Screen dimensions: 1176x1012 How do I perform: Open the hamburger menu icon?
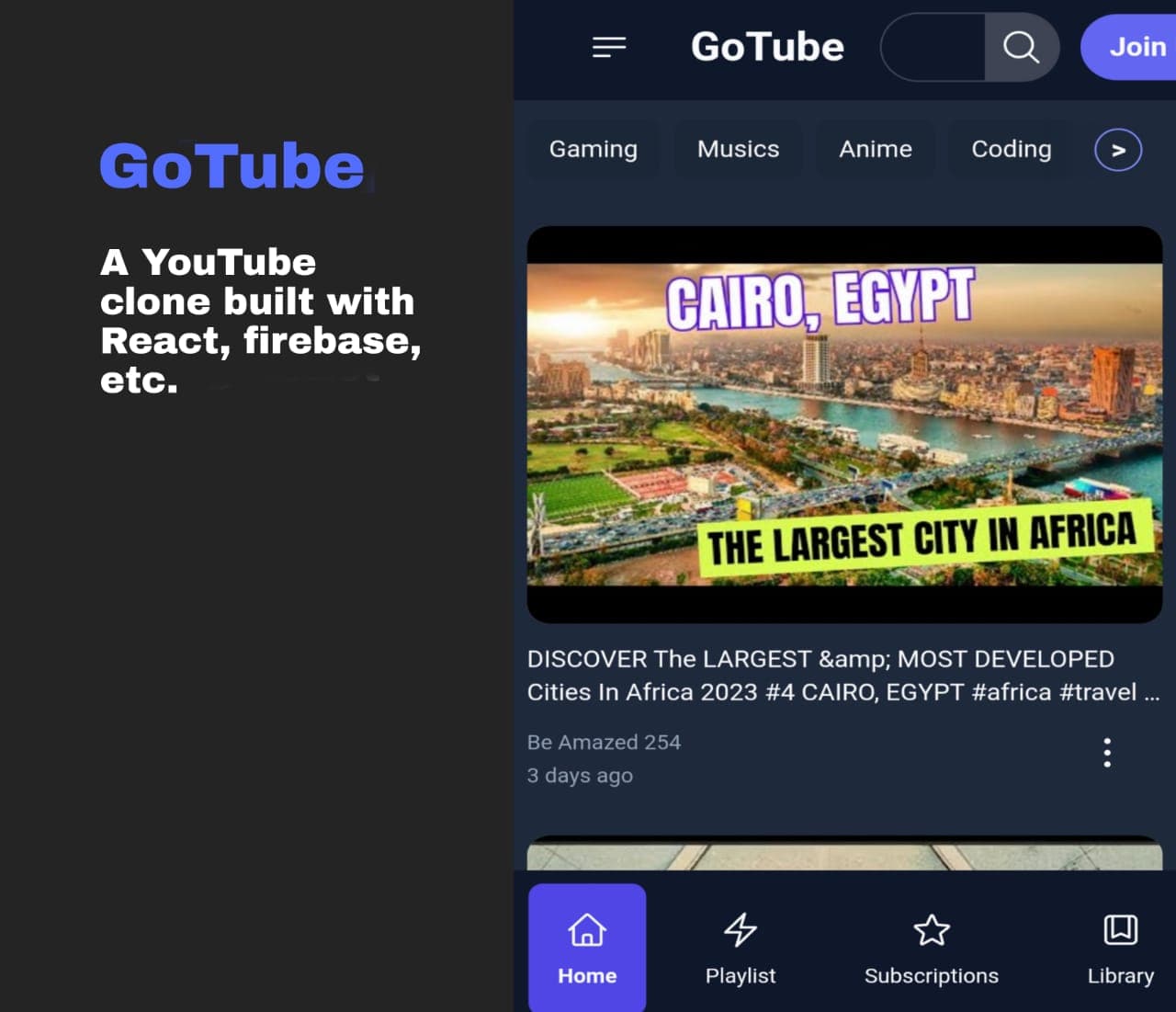pyautogui.click(x=609, y=47)
